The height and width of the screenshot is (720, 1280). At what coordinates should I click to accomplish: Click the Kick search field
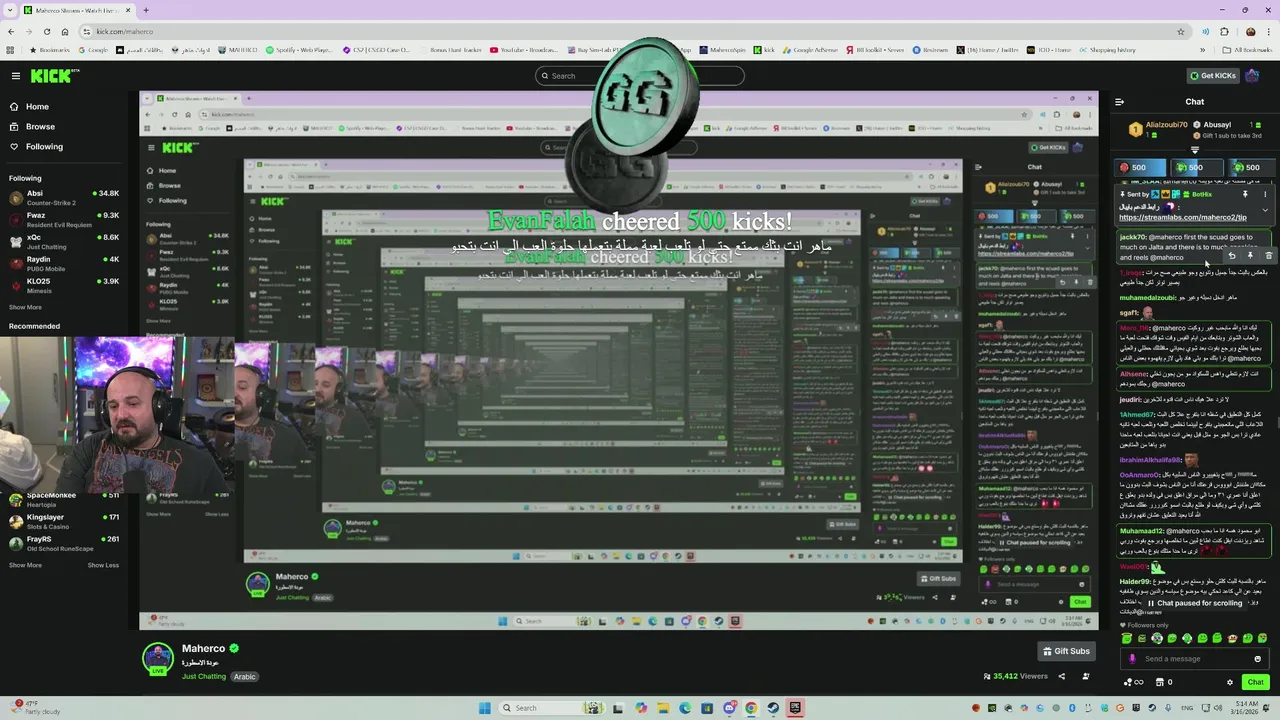[640, 76]
